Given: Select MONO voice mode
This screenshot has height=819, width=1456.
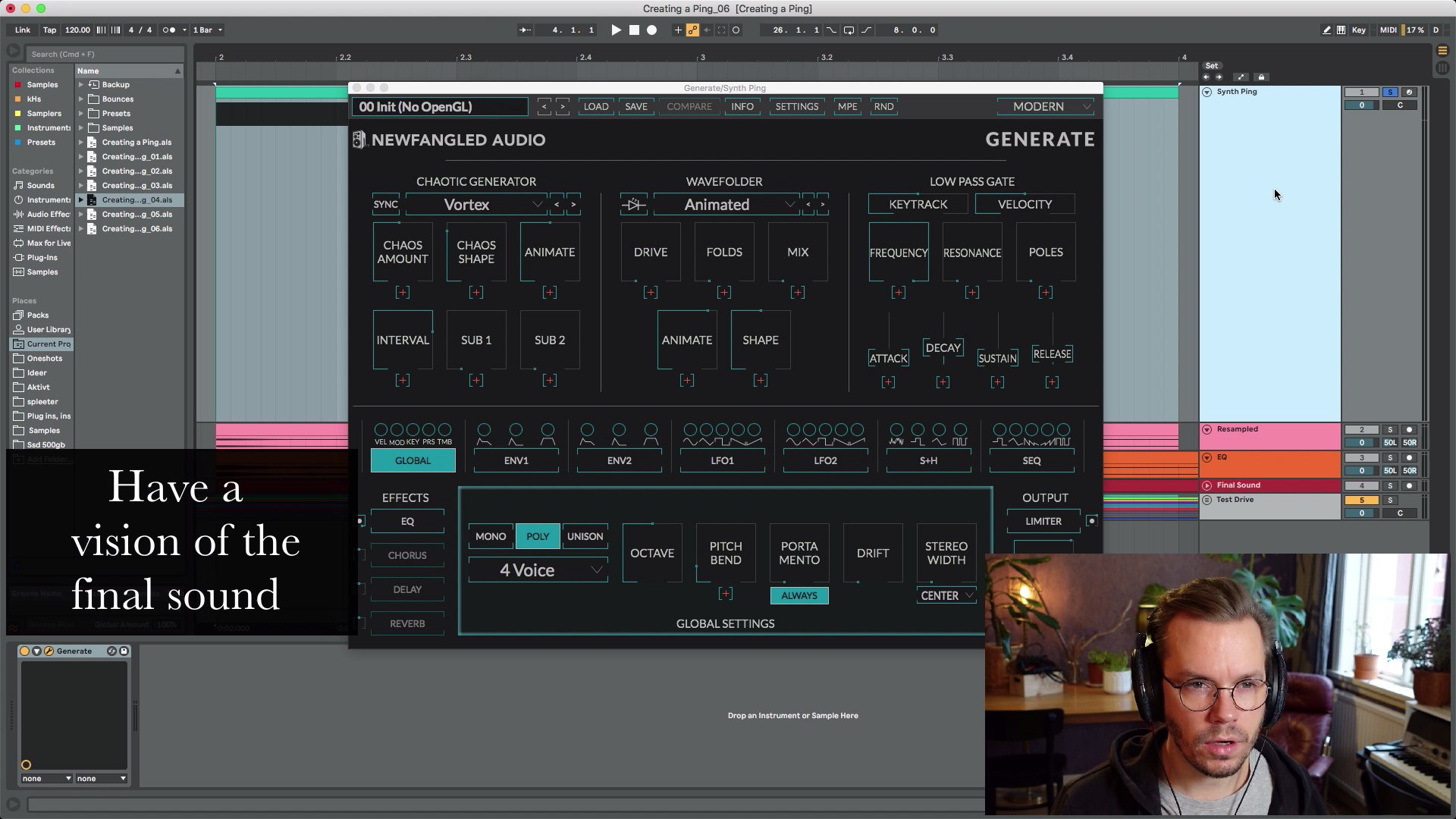Looking at the screenshot, I should point(491,536).
